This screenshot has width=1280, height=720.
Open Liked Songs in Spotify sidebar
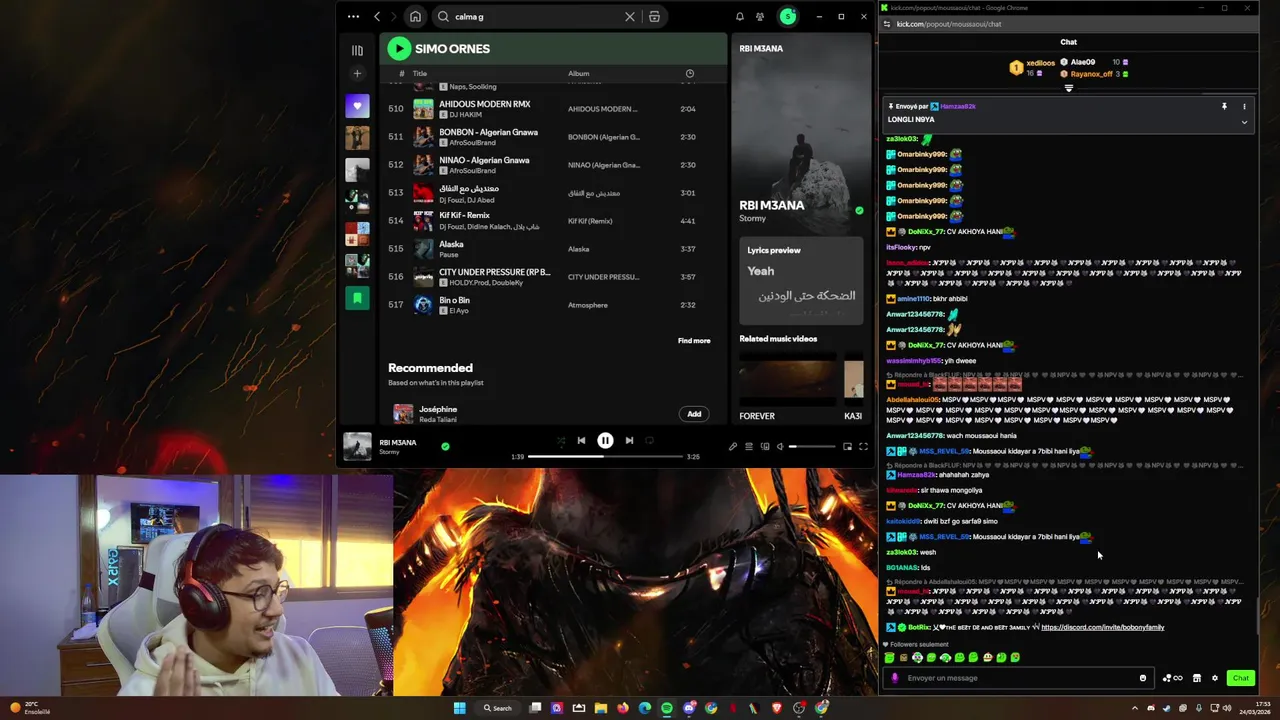[x=357, y=106]
